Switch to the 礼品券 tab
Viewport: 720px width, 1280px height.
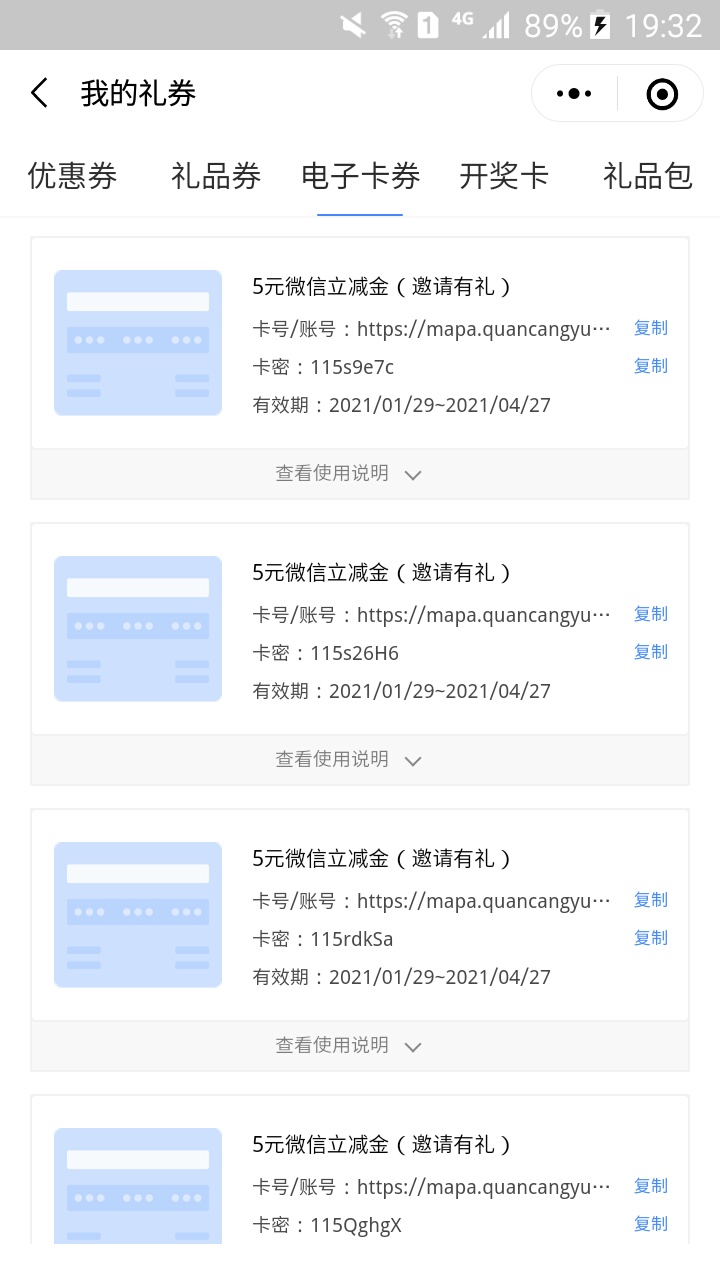216,176
